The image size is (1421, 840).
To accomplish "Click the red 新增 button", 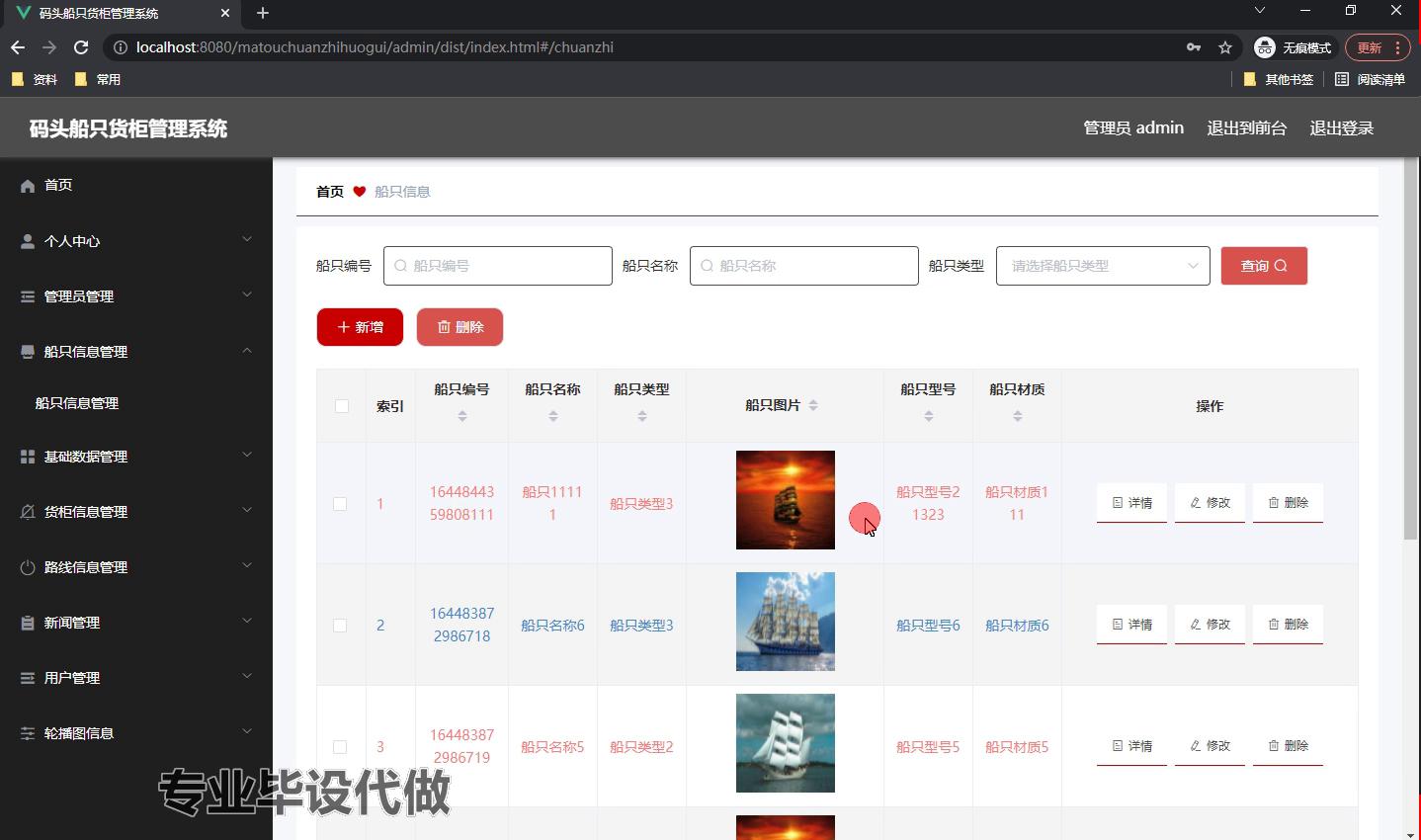I will [x=360, y=327].
